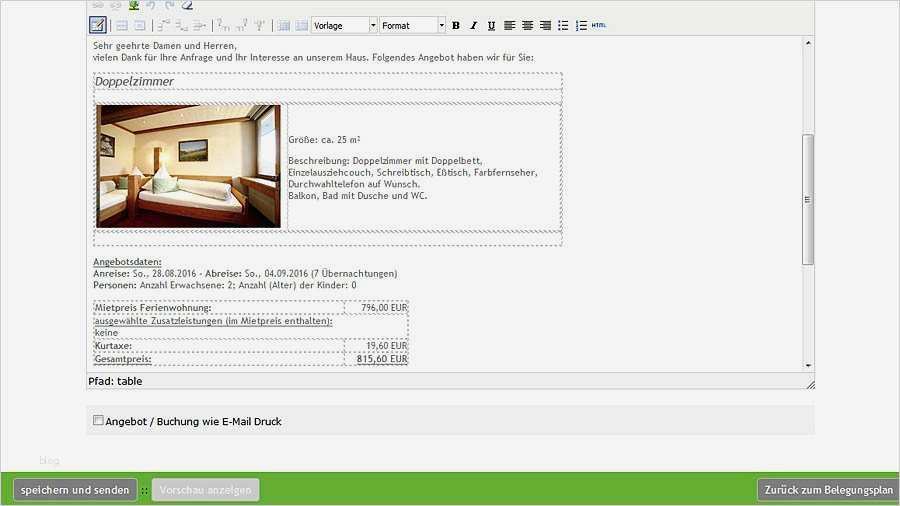Insert table row before icon
The height and width of the screenshot is (506, 900).
point(164,26)
